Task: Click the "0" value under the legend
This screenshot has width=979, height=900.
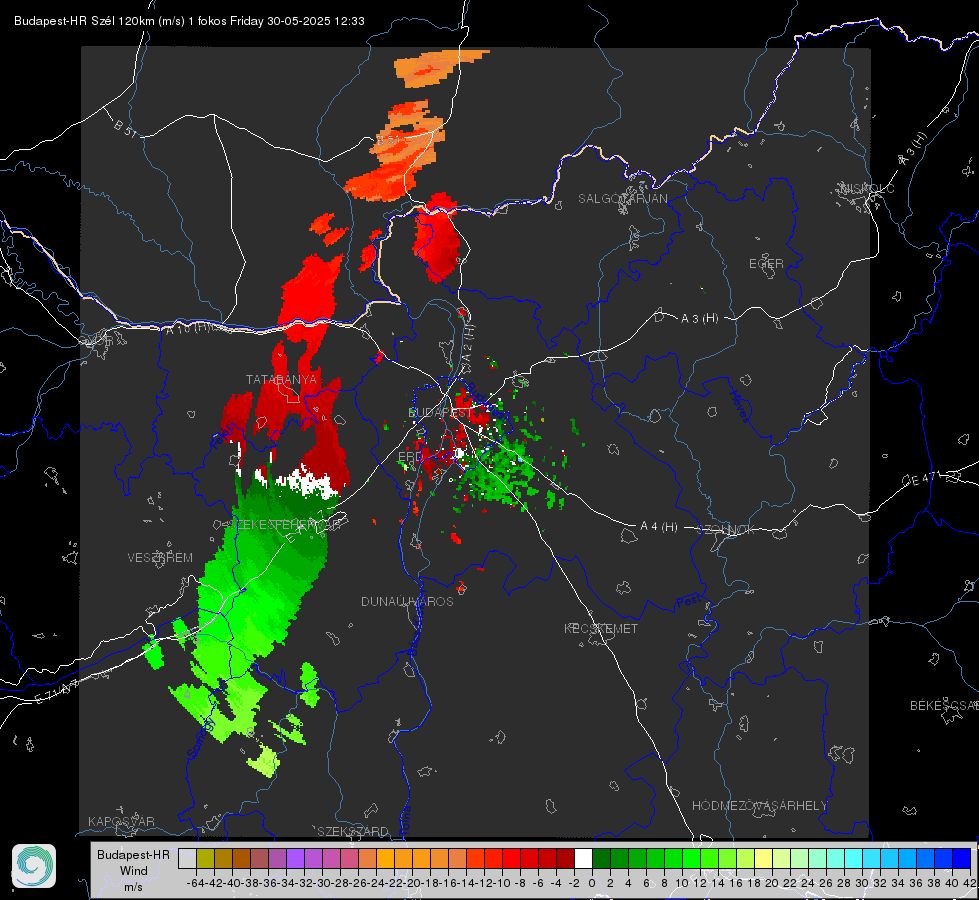Action: click(592, 883)
